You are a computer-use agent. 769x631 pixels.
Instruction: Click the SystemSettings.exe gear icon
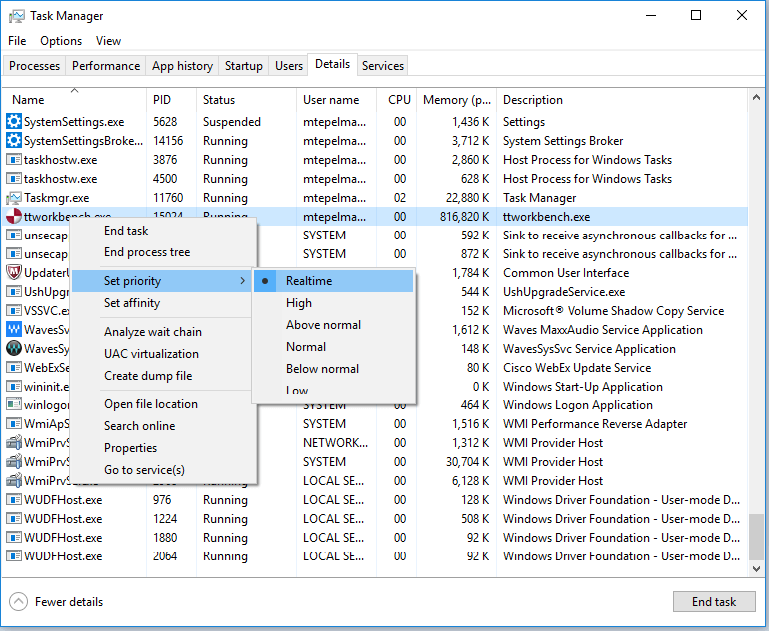click(14, 121)
